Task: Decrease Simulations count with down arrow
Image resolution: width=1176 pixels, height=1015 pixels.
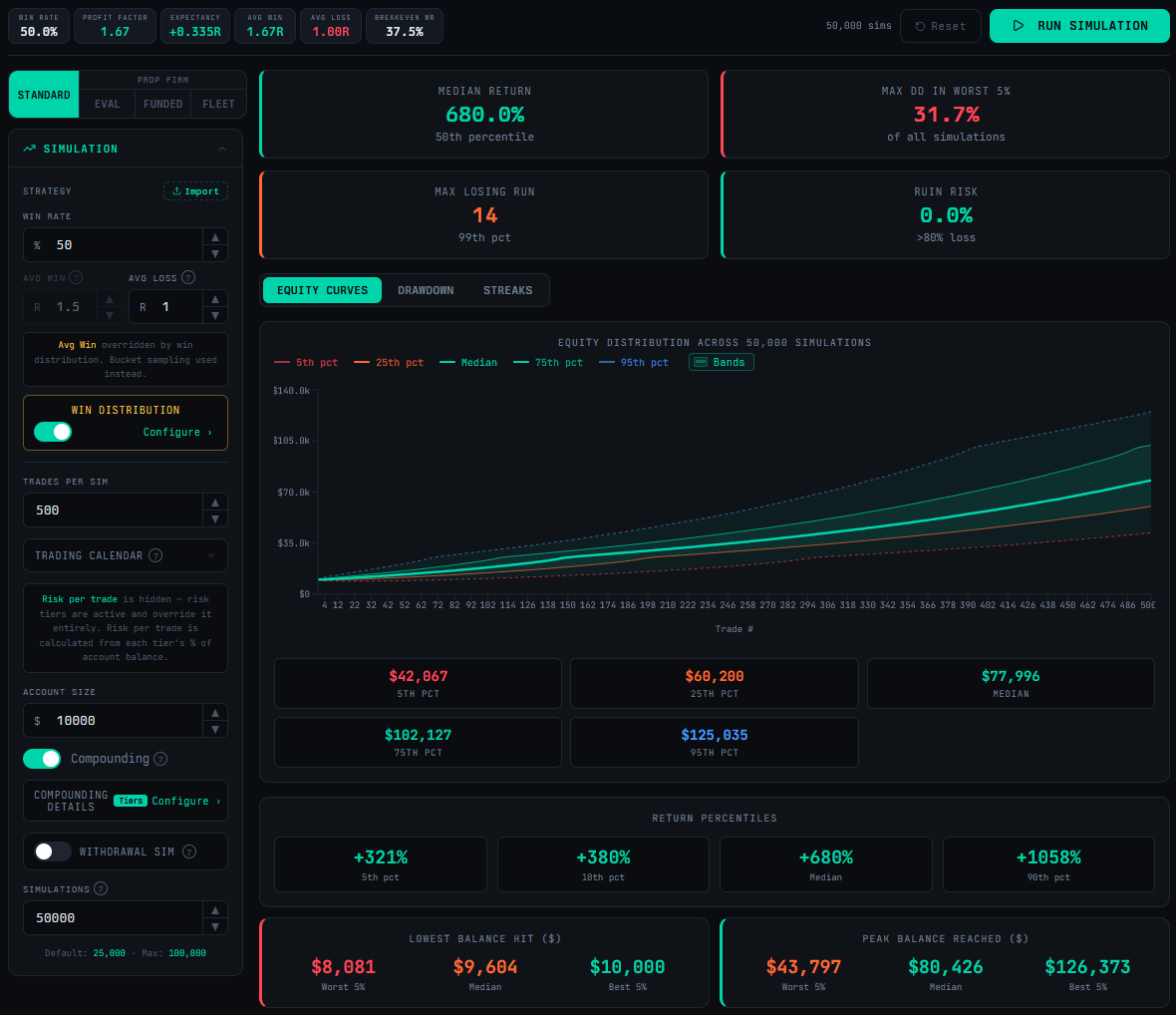Action: tap(215, 926)
